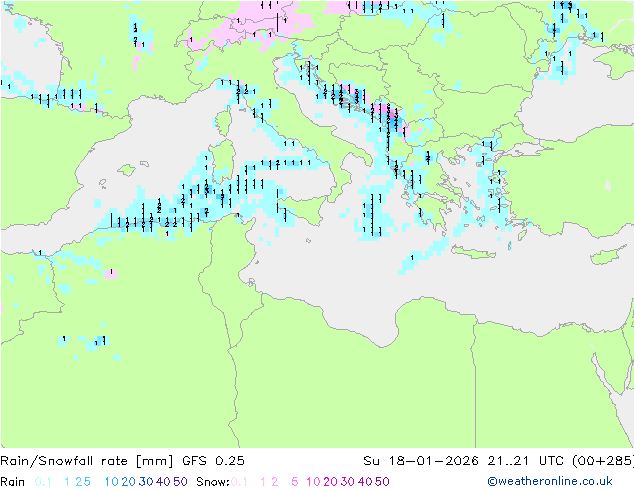
Task: Select the snow legend value 0.1
Action: click(239, 482)
